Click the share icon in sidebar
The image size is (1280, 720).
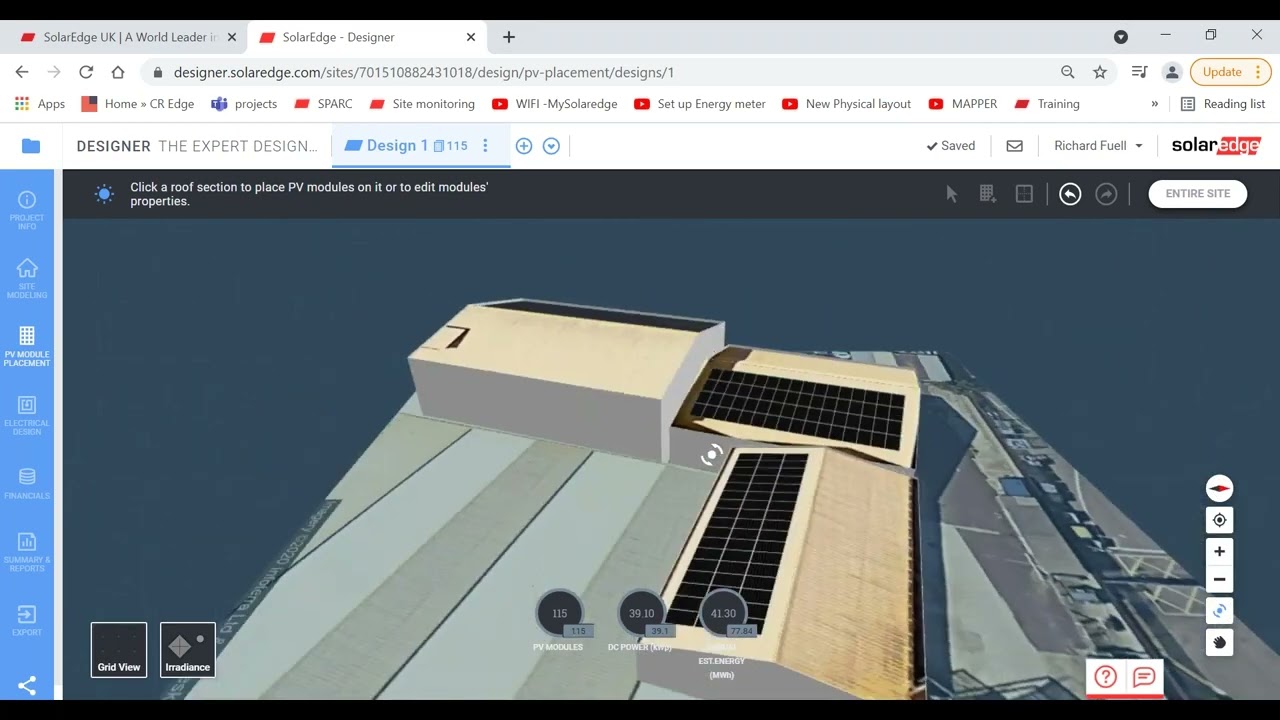click(27, 685)
